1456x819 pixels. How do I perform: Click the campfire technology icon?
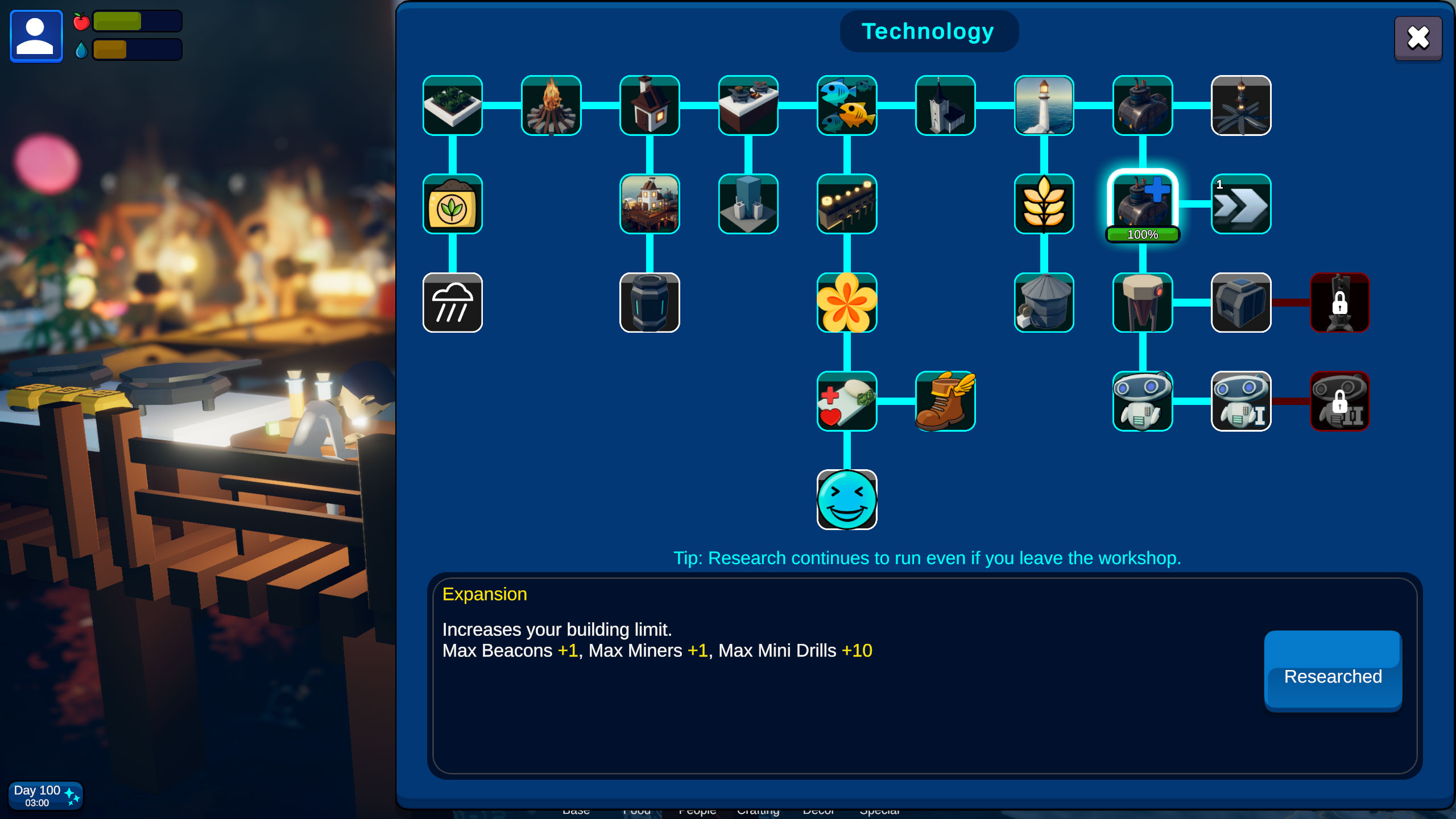(x=550, y=105)
